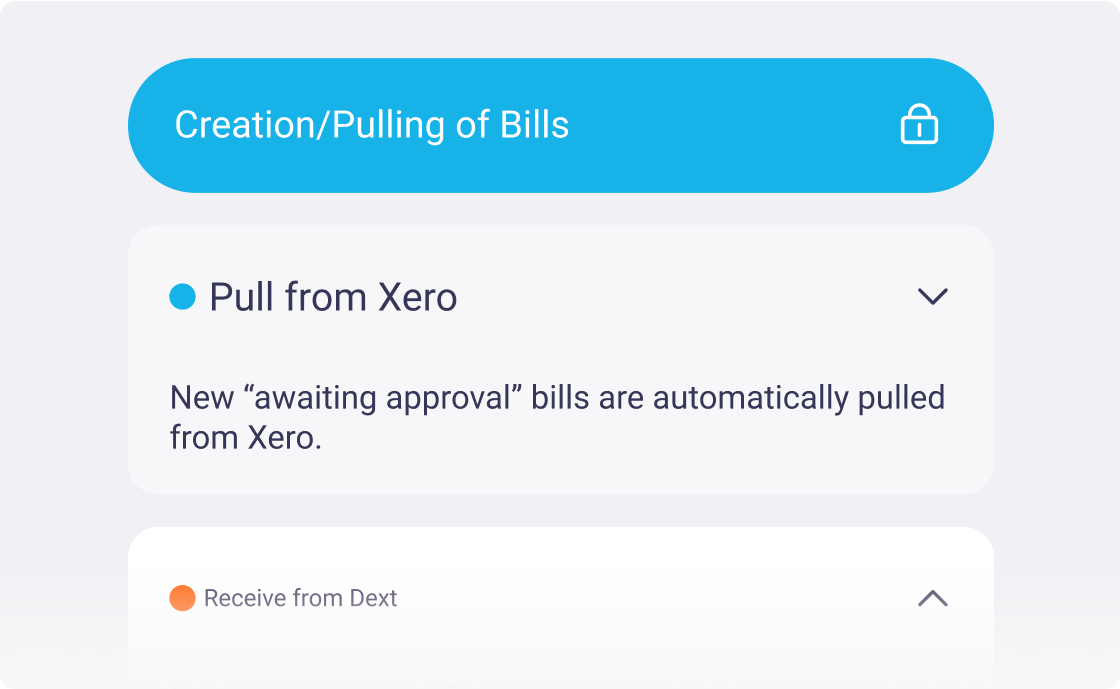Click the blue banner labeled Creation/Pulling of Bills
Image resolution: width=1120 pixels, height=689 pixels.
(x=560, y=124)
